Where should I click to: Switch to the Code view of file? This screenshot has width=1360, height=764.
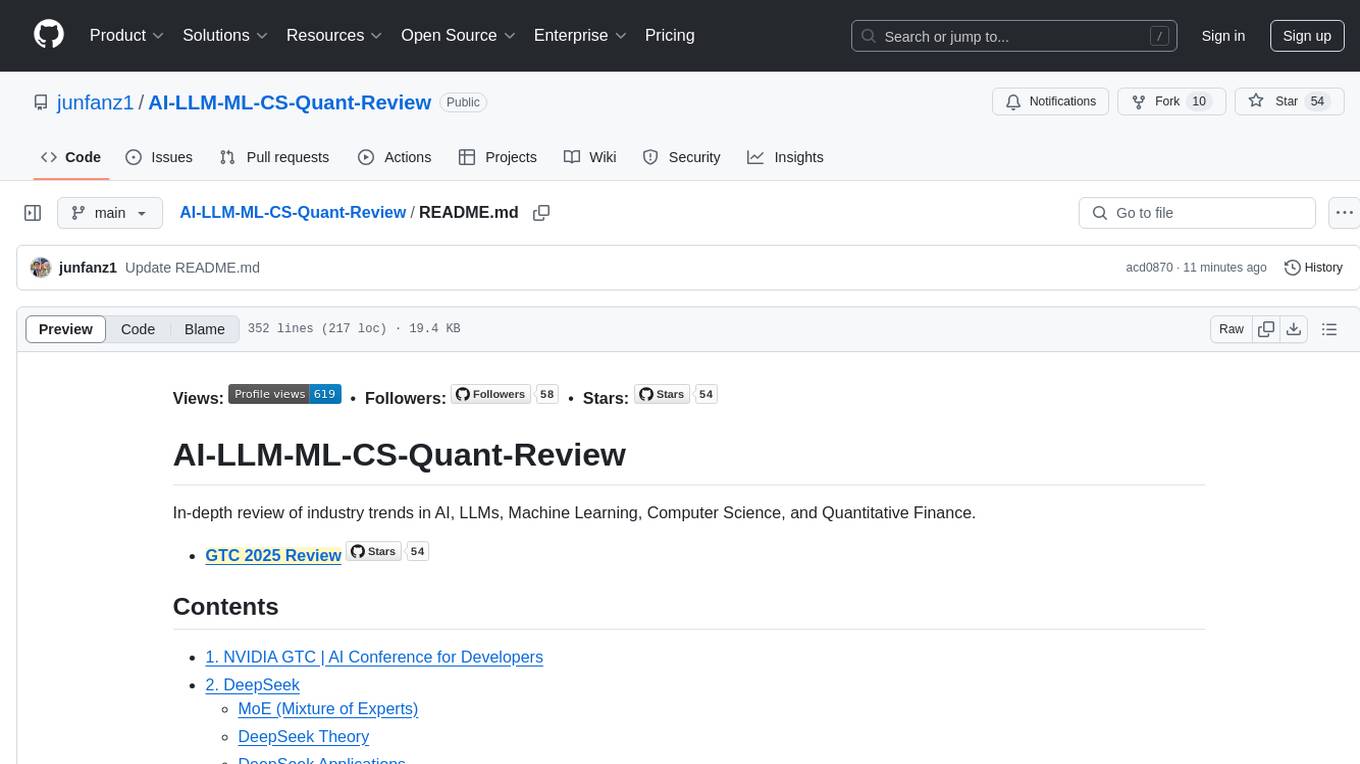[138, 329]
